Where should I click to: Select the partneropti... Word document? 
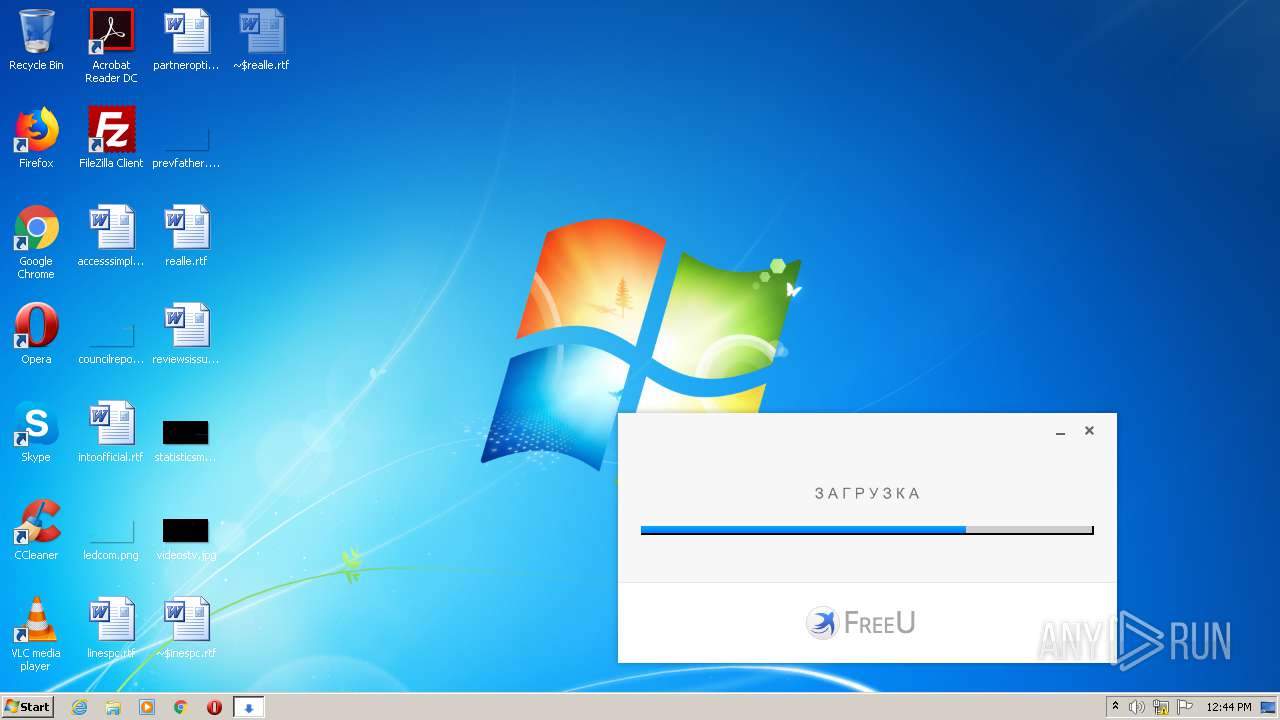(186, 40)
